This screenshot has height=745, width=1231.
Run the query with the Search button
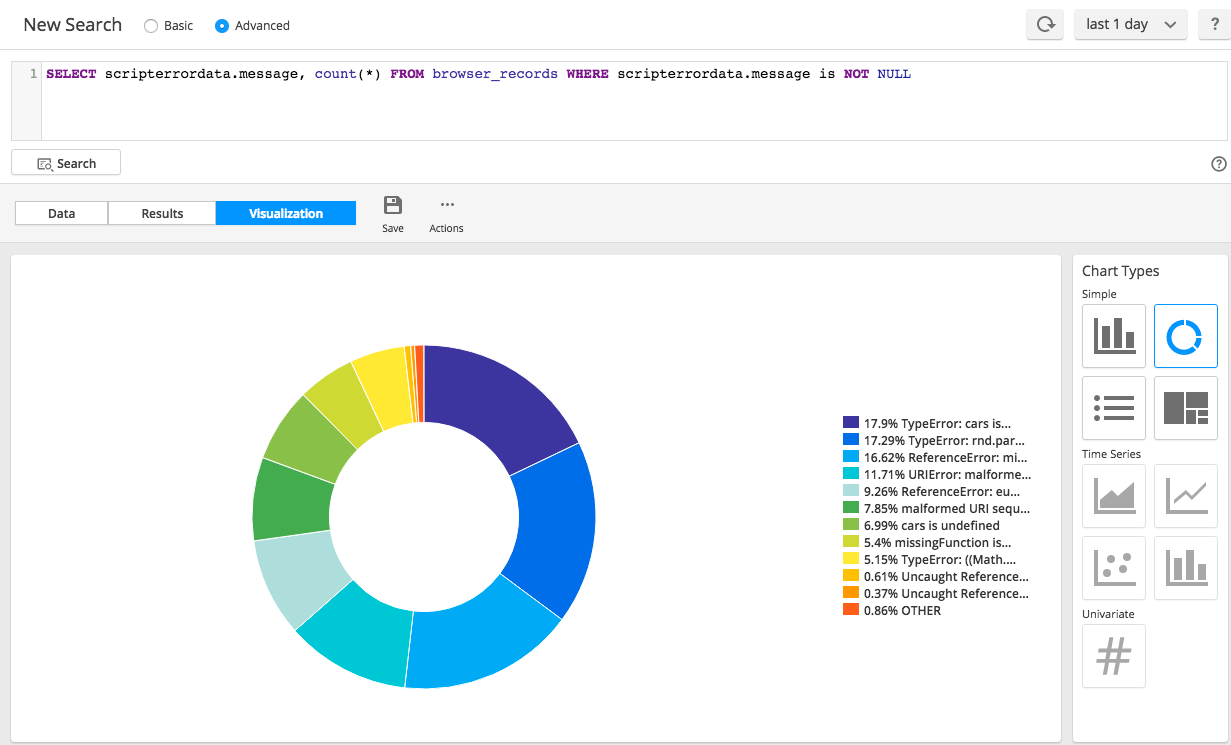[66, 163]
